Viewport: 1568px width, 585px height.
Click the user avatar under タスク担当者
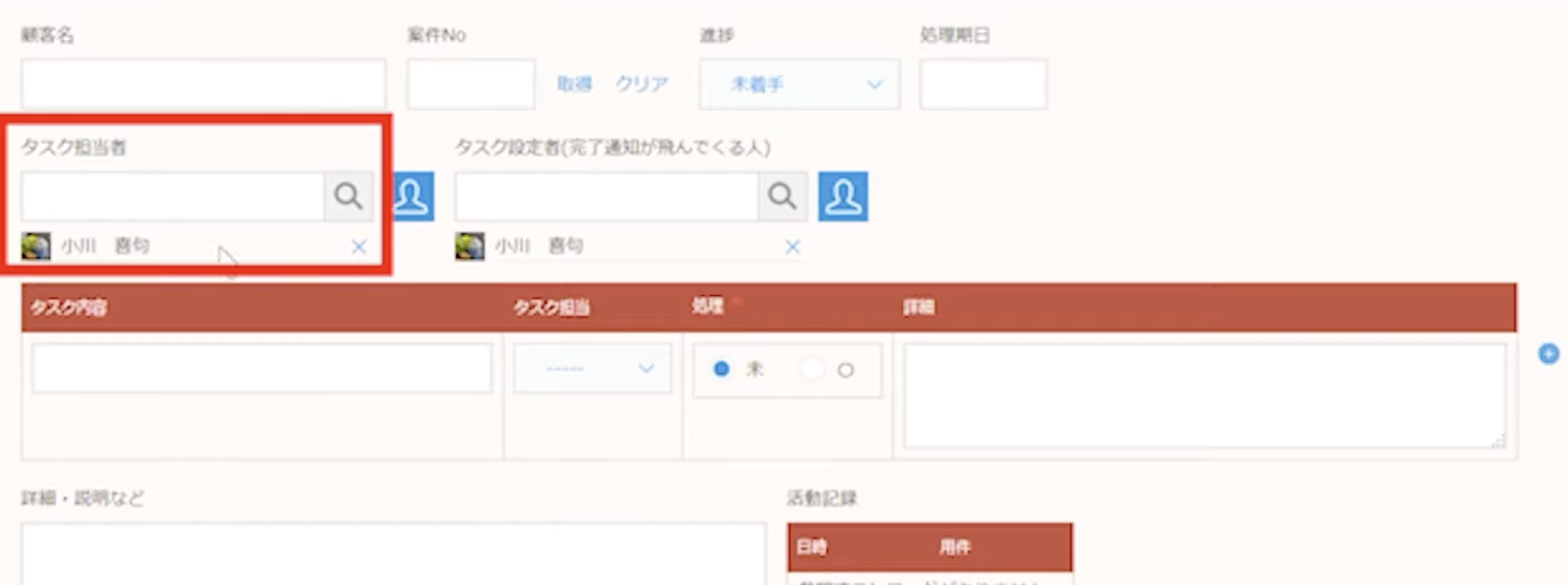(x=36, y=246)
